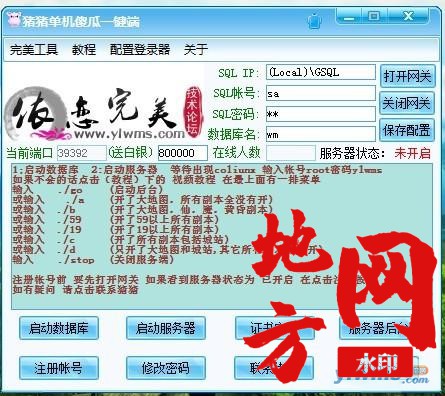Click 注册帐号 button

59,368
